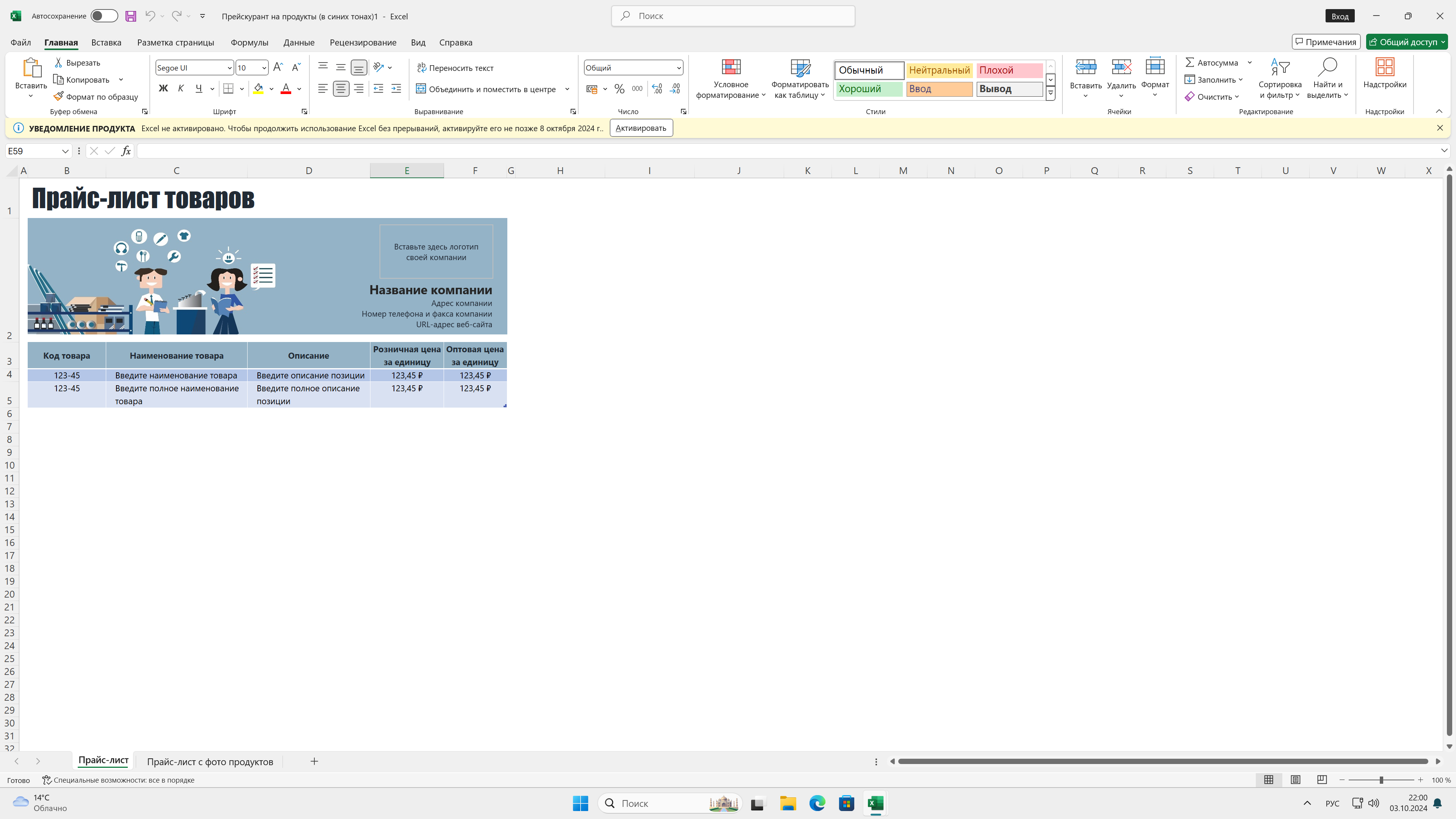Open Find and select (Найти и выделить)

pos(1327,79)
